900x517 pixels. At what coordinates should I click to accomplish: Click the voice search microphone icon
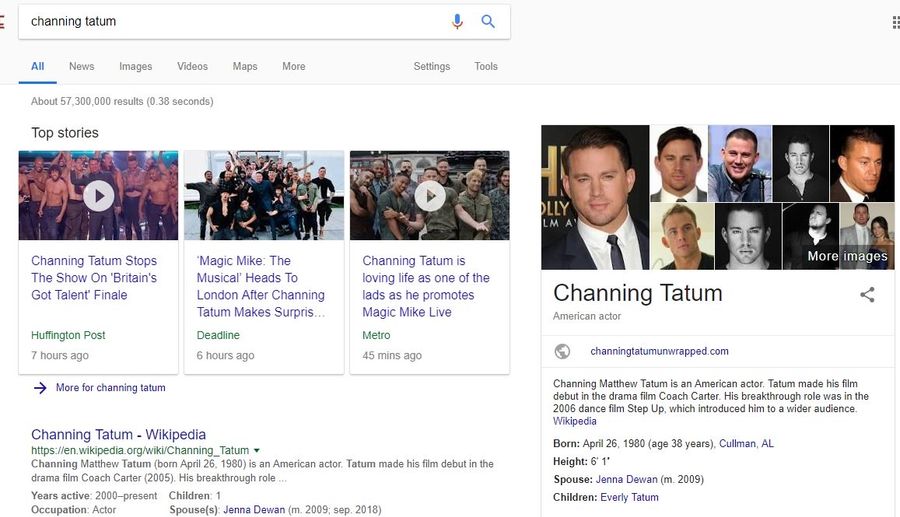tap(457, 21)
